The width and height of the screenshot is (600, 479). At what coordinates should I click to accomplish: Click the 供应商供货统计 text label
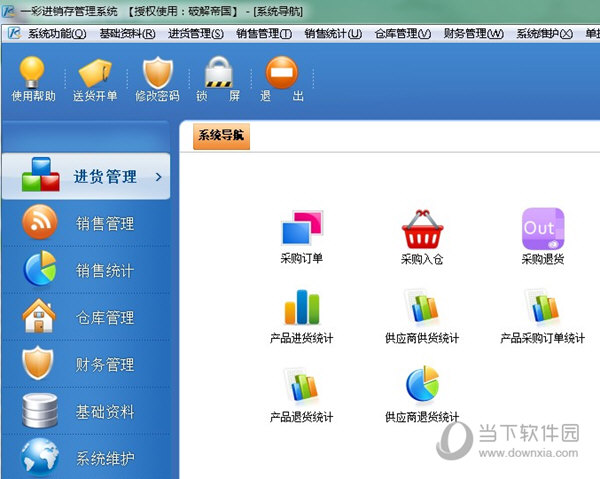coord(422,338)
